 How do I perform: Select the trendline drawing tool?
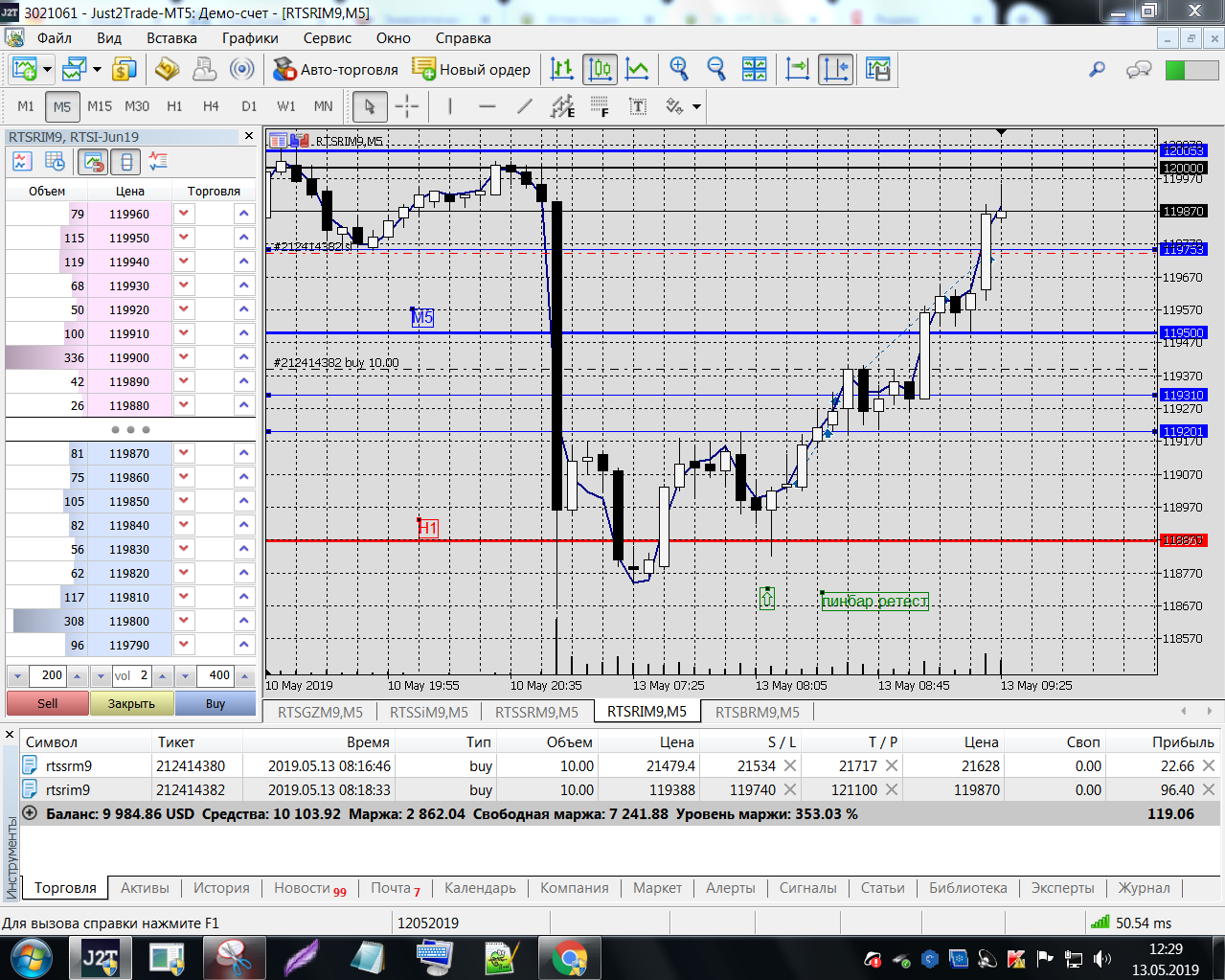pos(525,106)
